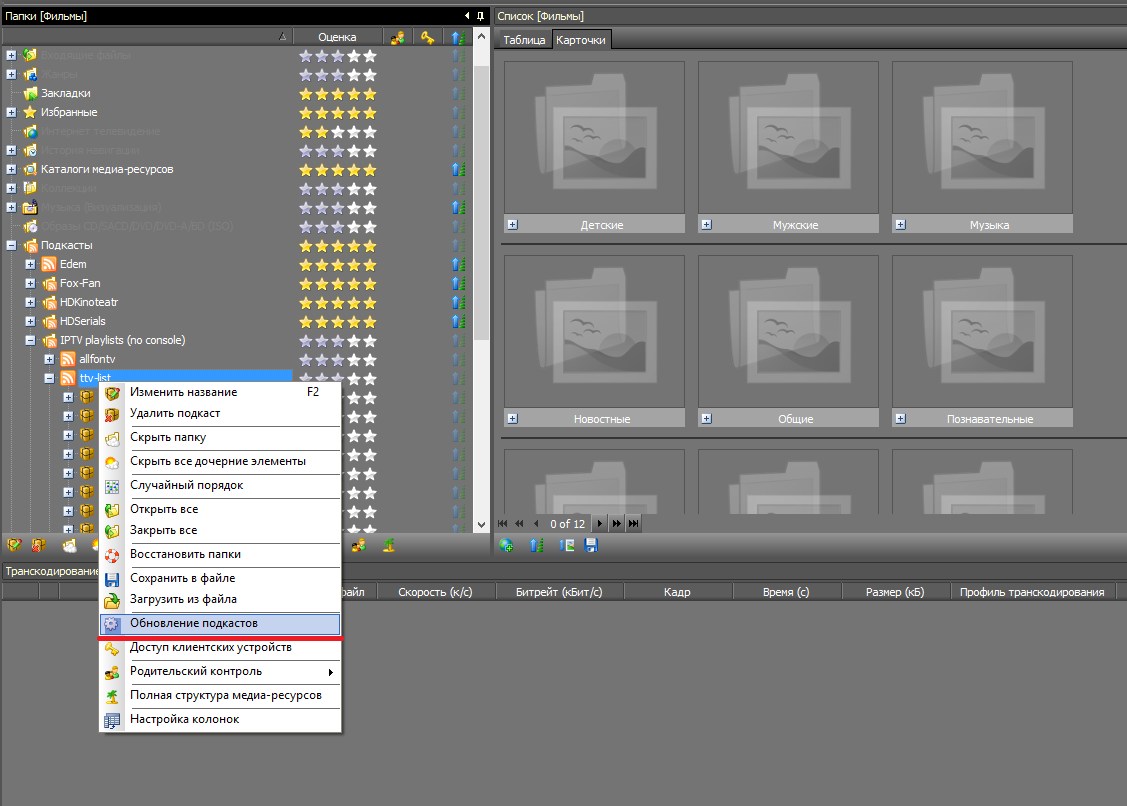
Task: Collapse the Подкасты tree node
Action: coord(11,245)
